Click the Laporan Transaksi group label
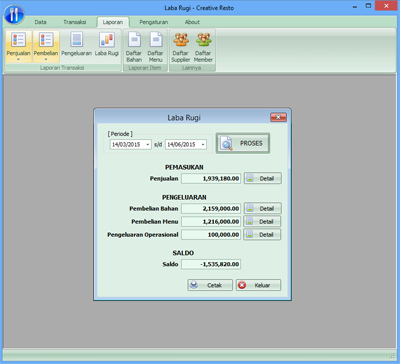The image size is (400, 364). coord(62,68)
